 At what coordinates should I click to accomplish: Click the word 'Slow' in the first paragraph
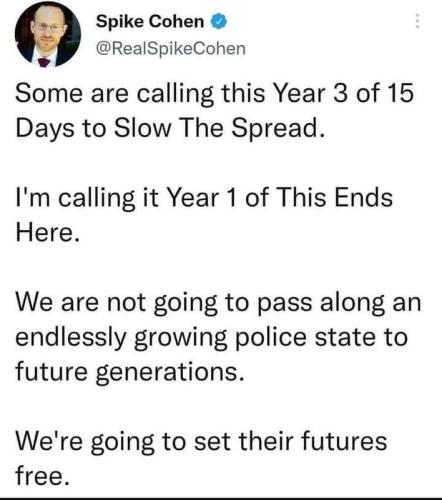(x=142, y=128)
